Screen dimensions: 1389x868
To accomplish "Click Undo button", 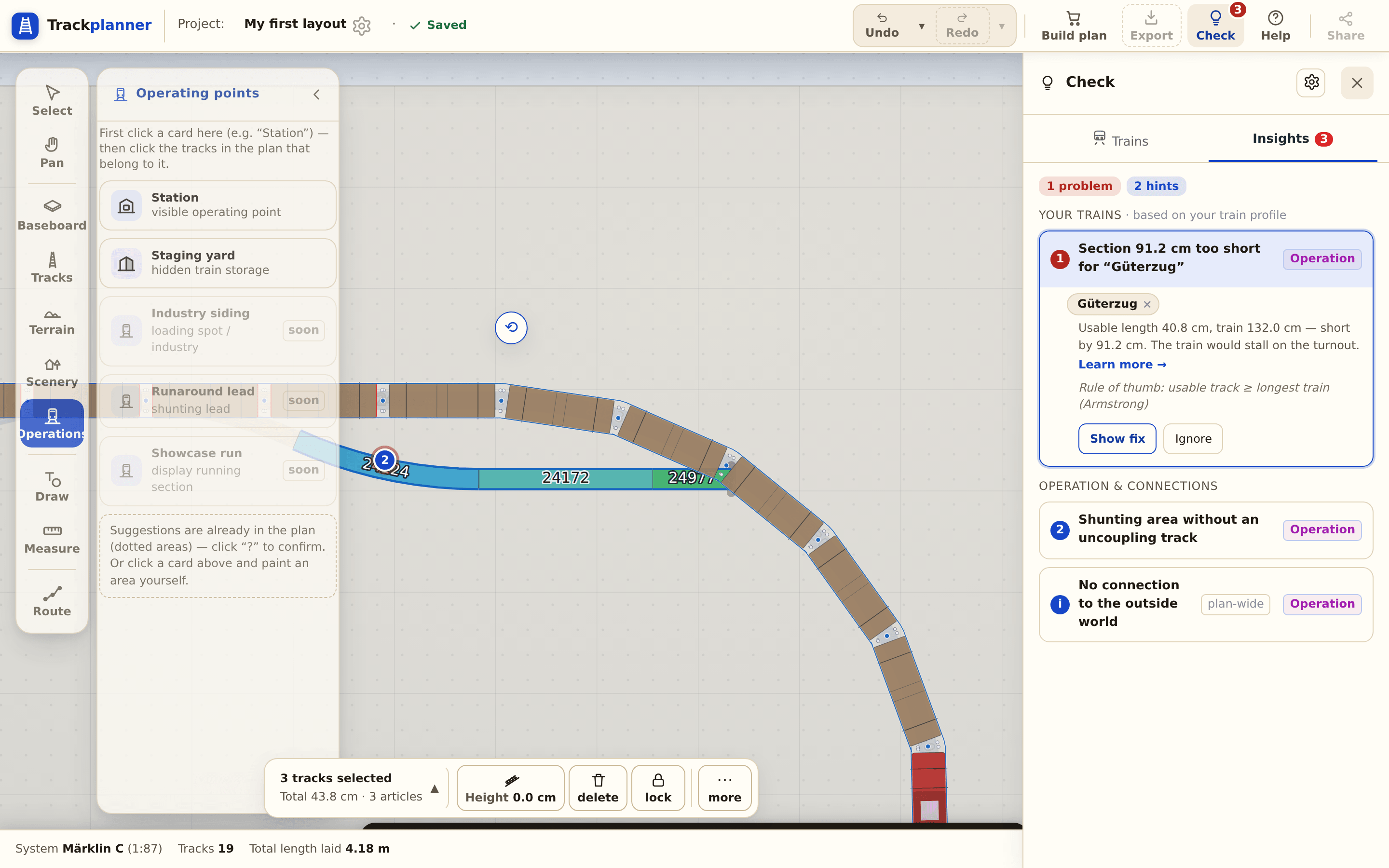I will click(882, 26).
